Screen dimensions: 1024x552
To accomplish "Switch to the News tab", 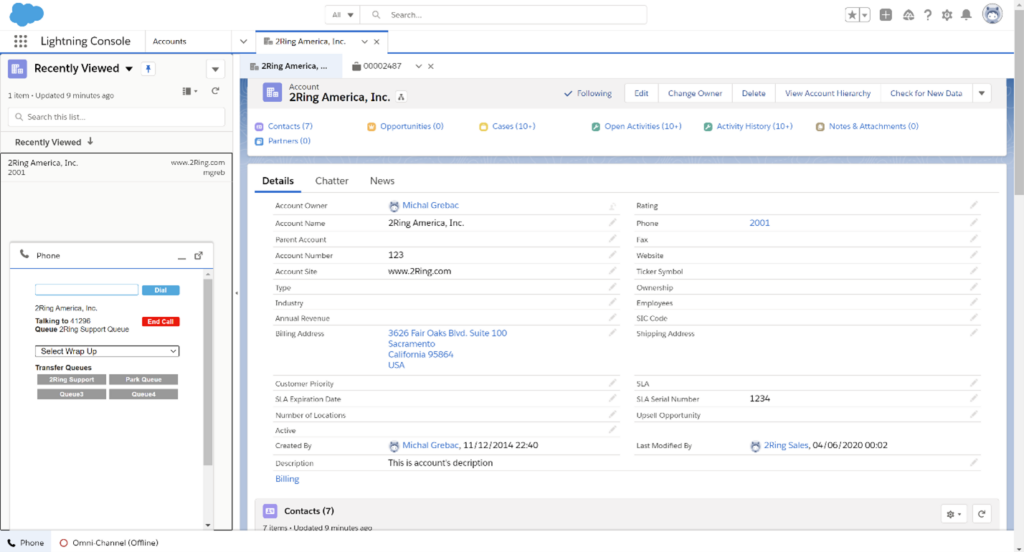I will coord(382,181).
